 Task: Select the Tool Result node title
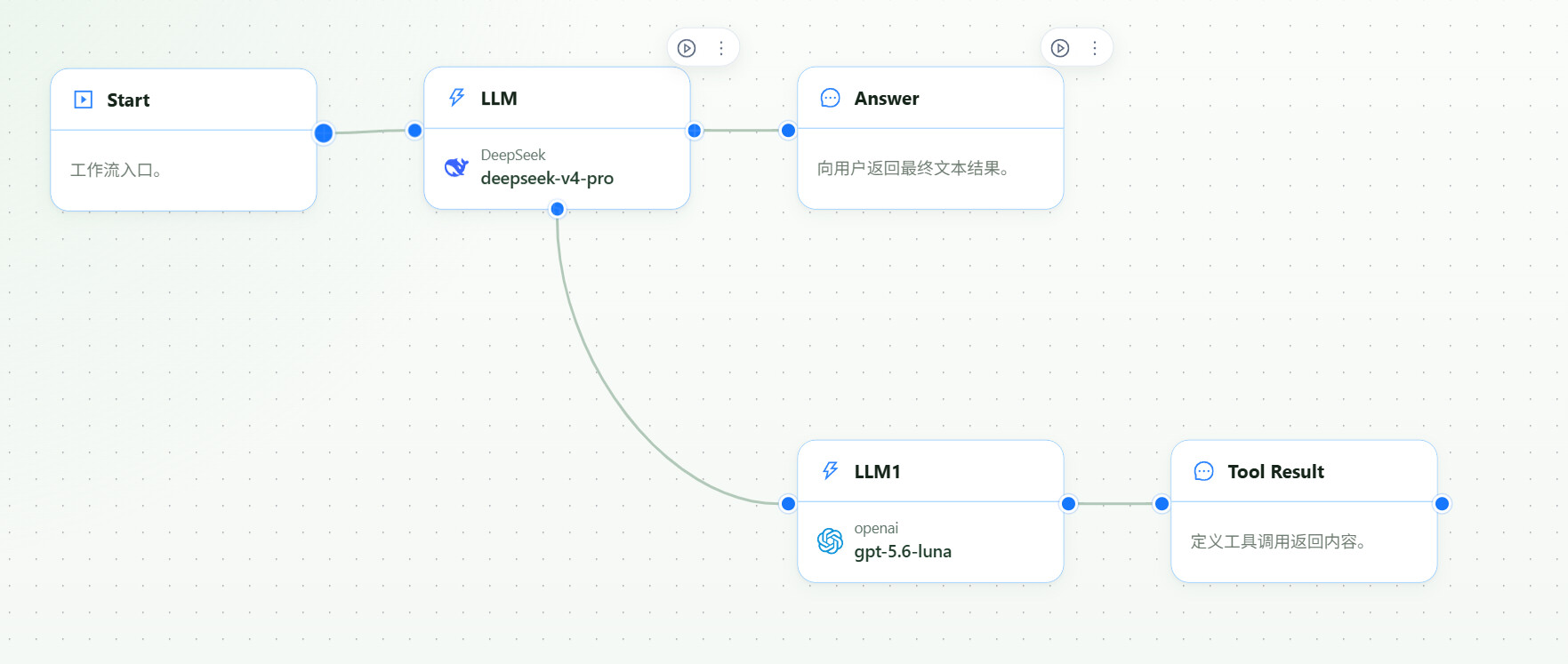1276,471
